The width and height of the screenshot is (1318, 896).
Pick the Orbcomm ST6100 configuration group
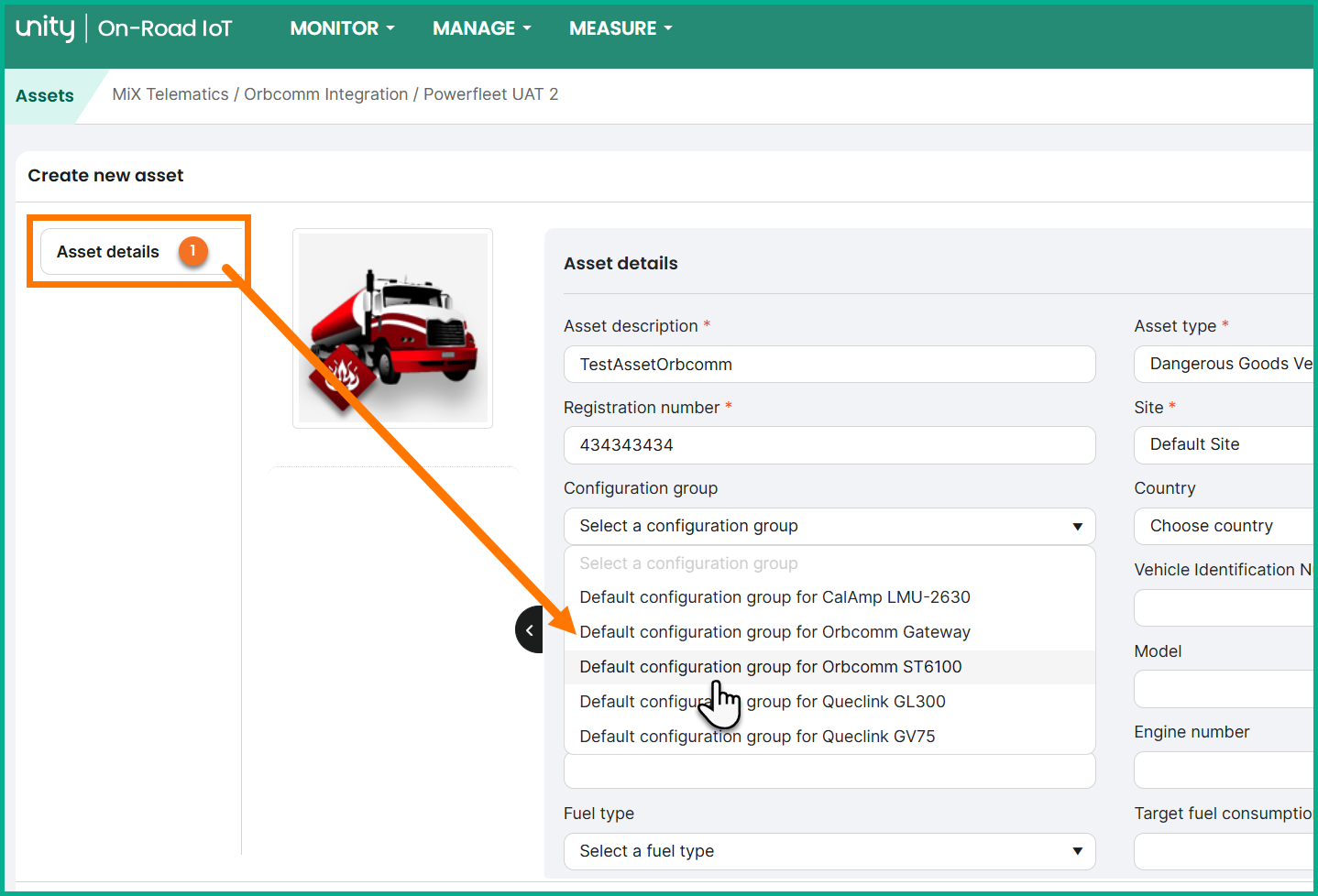[771, 667]
